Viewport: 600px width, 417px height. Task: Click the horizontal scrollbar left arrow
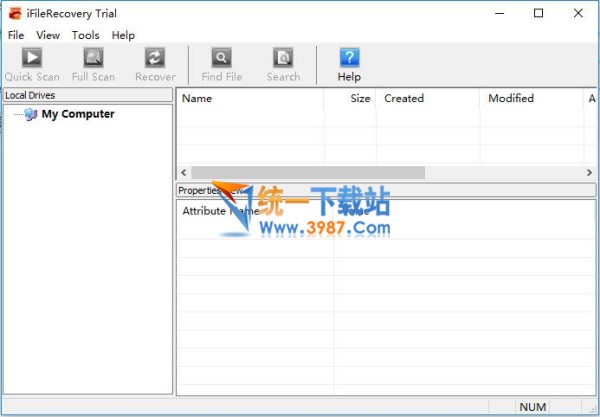[183, 173]
